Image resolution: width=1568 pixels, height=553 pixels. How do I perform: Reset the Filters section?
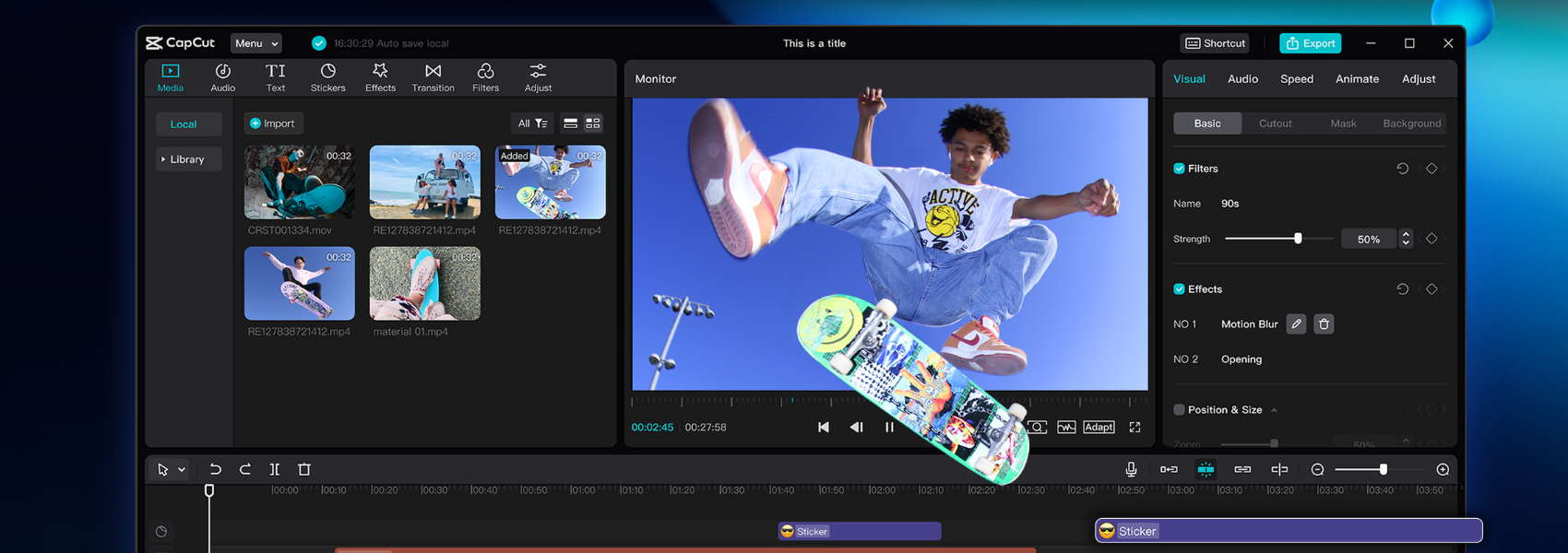pyautogui.click(x=1402, y=169)
